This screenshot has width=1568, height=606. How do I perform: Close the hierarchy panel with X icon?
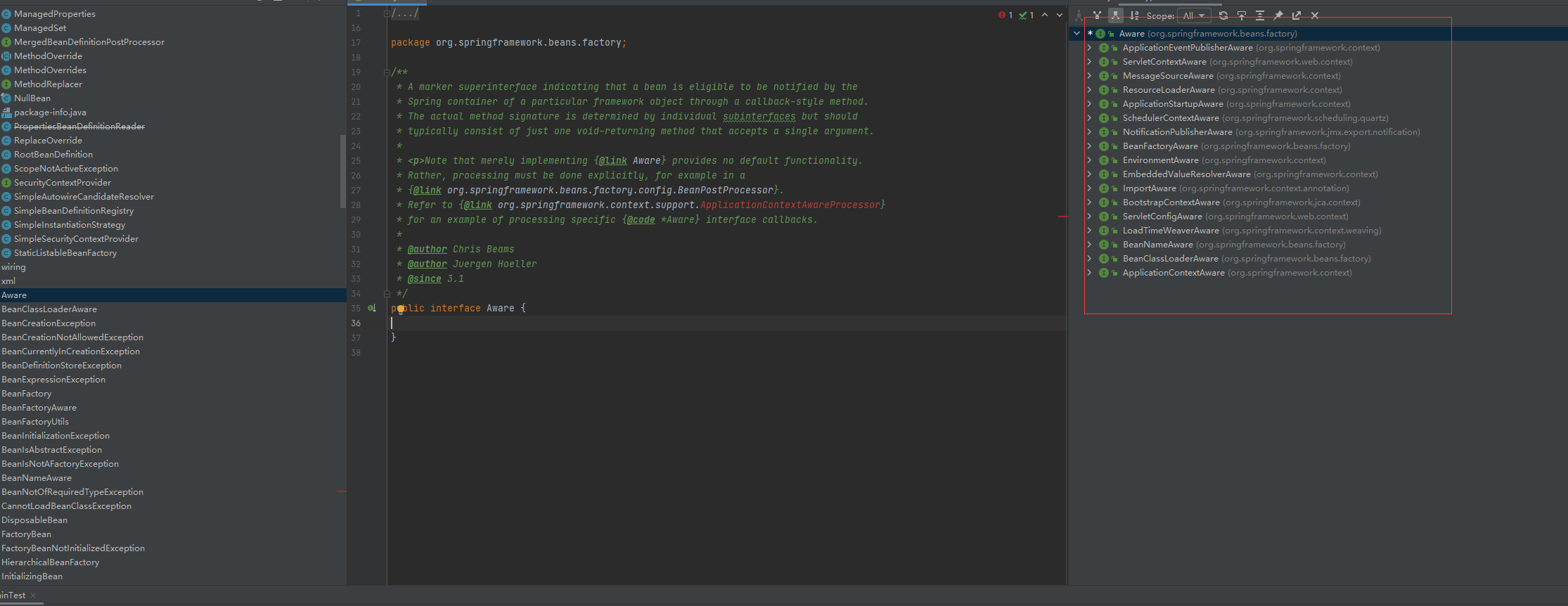1315,15
